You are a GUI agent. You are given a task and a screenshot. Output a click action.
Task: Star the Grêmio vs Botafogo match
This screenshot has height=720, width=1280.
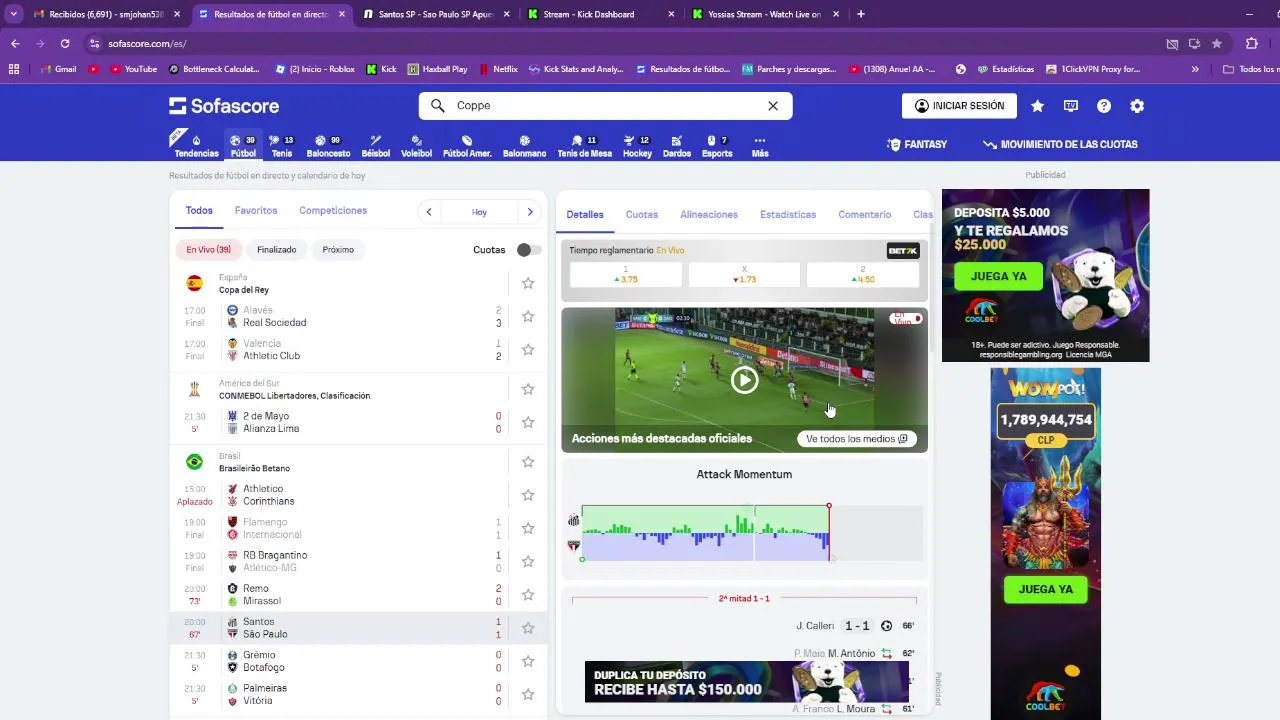coord(528,661)
